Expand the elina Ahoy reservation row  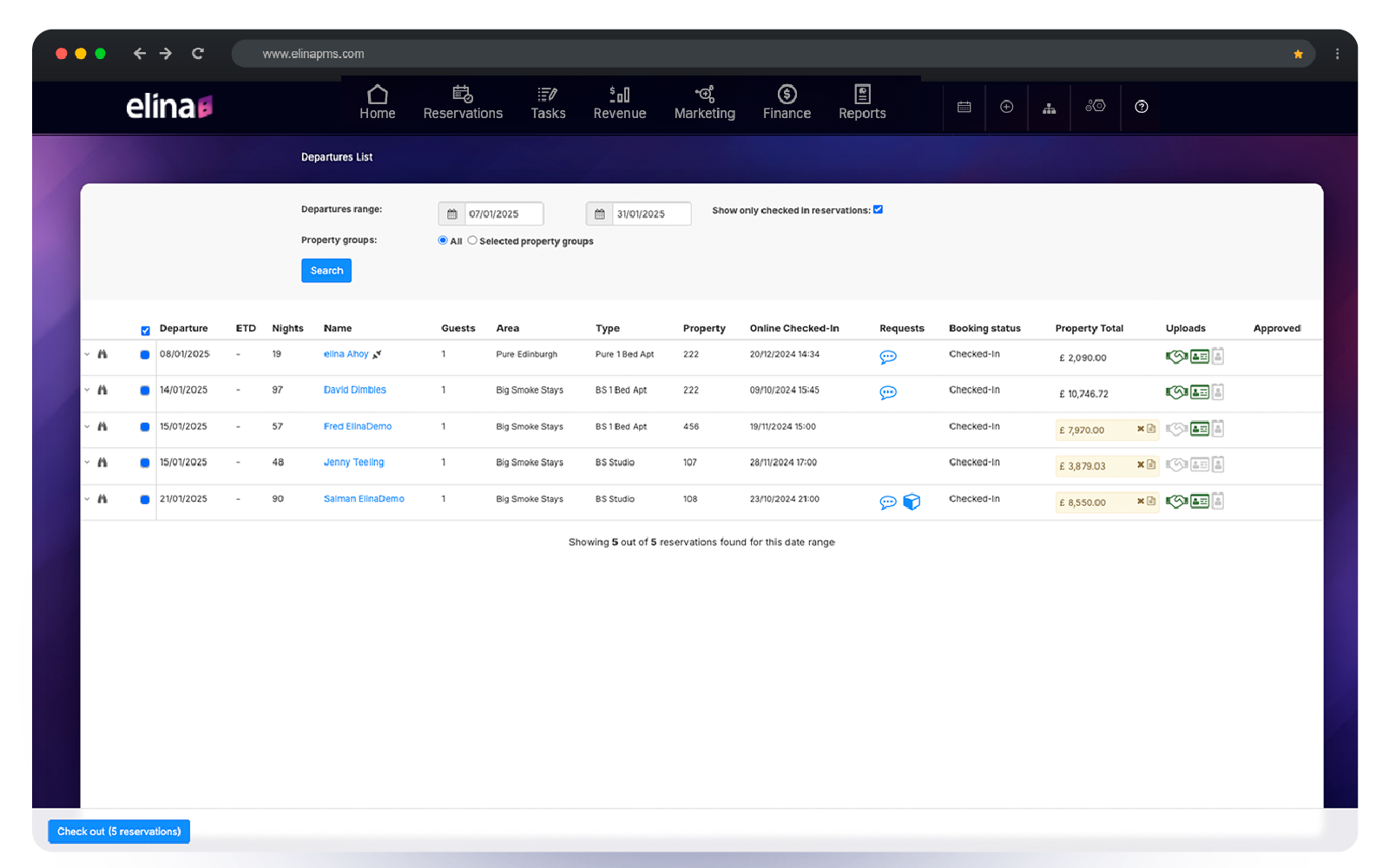click(x=87, y=354)
